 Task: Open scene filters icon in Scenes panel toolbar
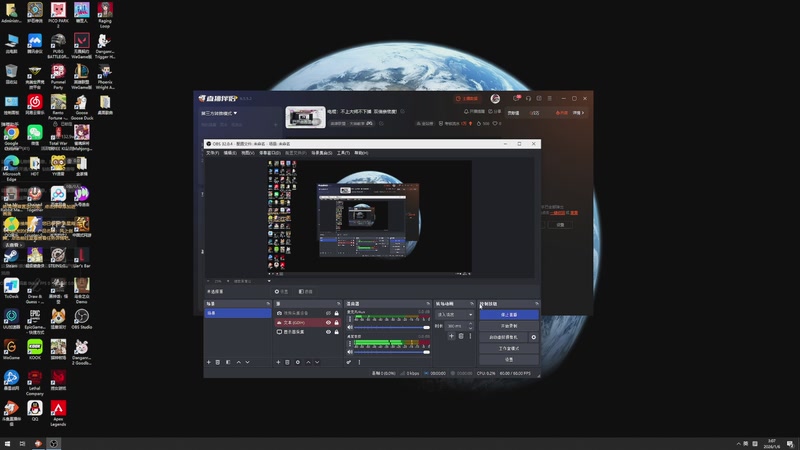tap(228, 362)
